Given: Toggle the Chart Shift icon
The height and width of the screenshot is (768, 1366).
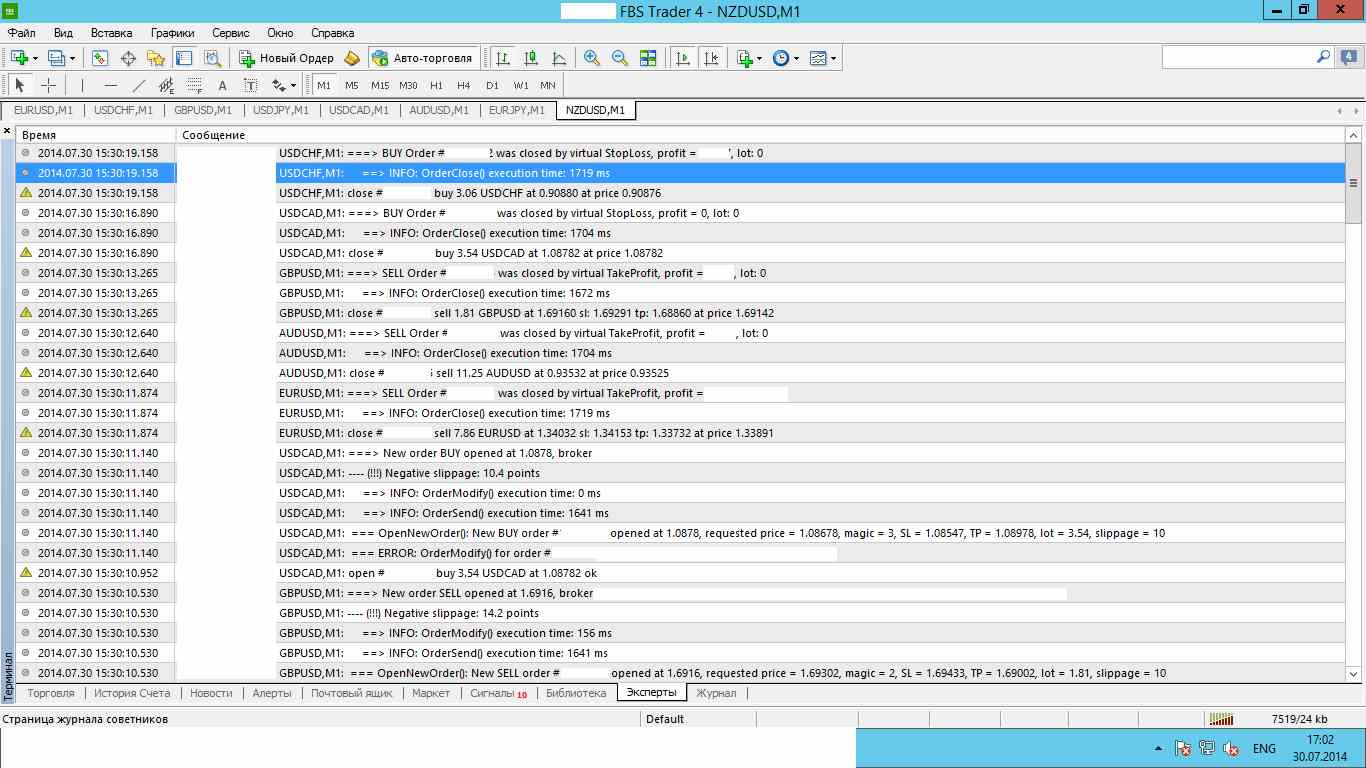Looking at the screenshot, I should click(x=712, y=58).
